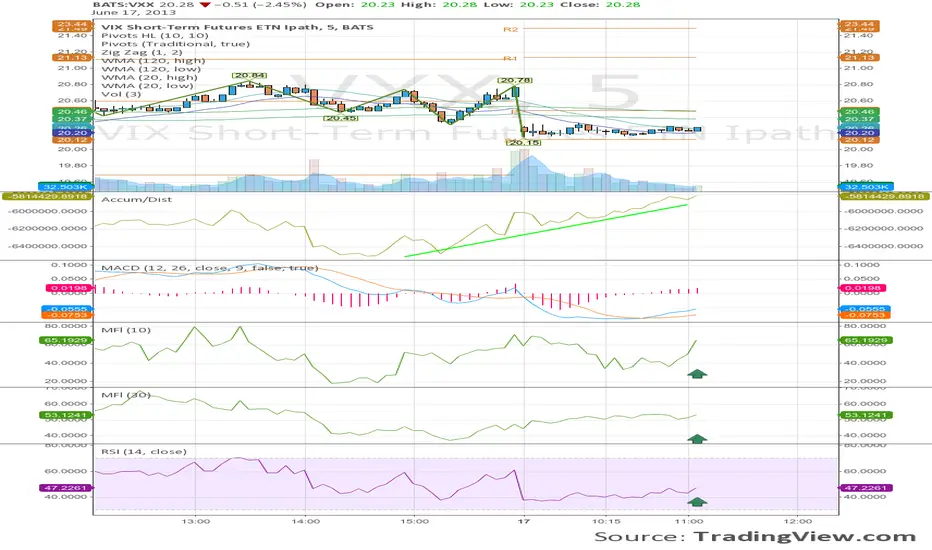Click the -5814429.8918 Accum/Dist tag on left scale
This screenshot has height=550, width=932.
pos(47,196)
